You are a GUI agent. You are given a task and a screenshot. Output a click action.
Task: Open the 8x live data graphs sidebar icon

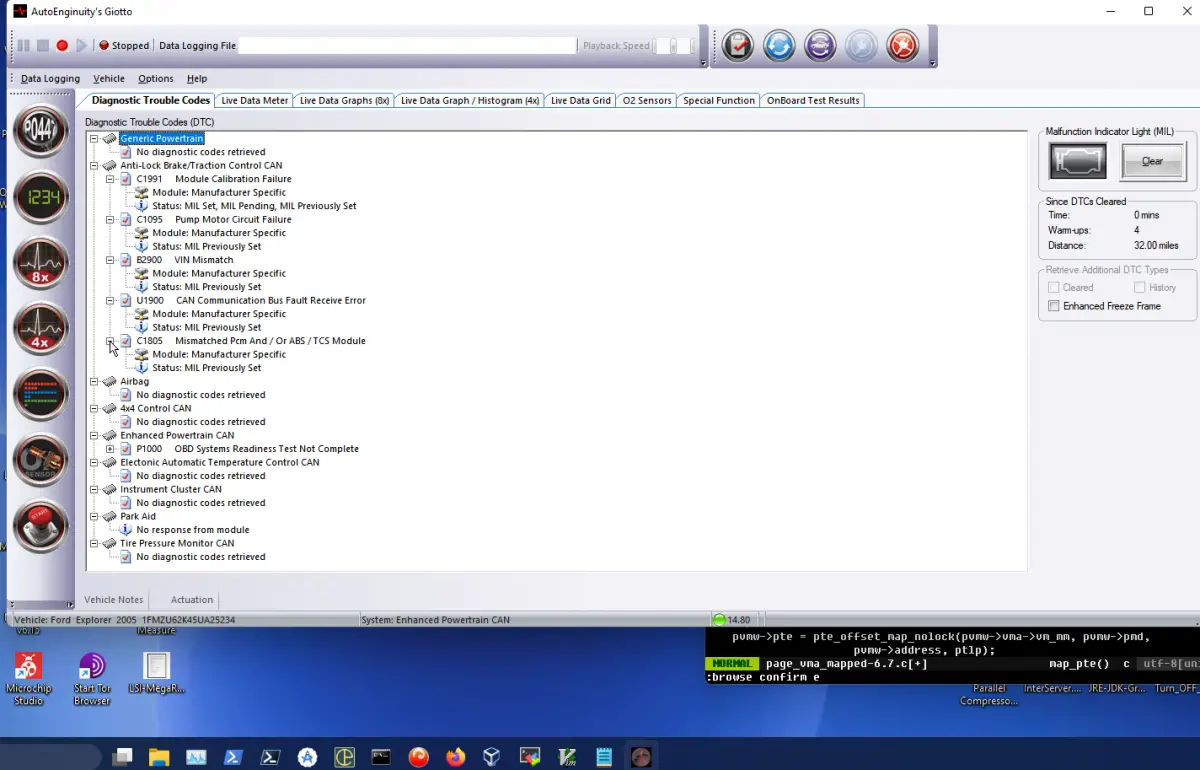41,264
